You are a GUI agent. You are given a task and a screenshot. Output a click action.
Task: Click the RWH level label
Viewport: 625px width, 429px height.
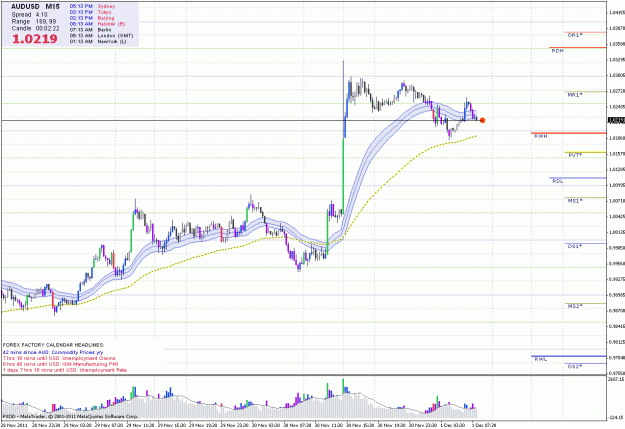point(540,136)
